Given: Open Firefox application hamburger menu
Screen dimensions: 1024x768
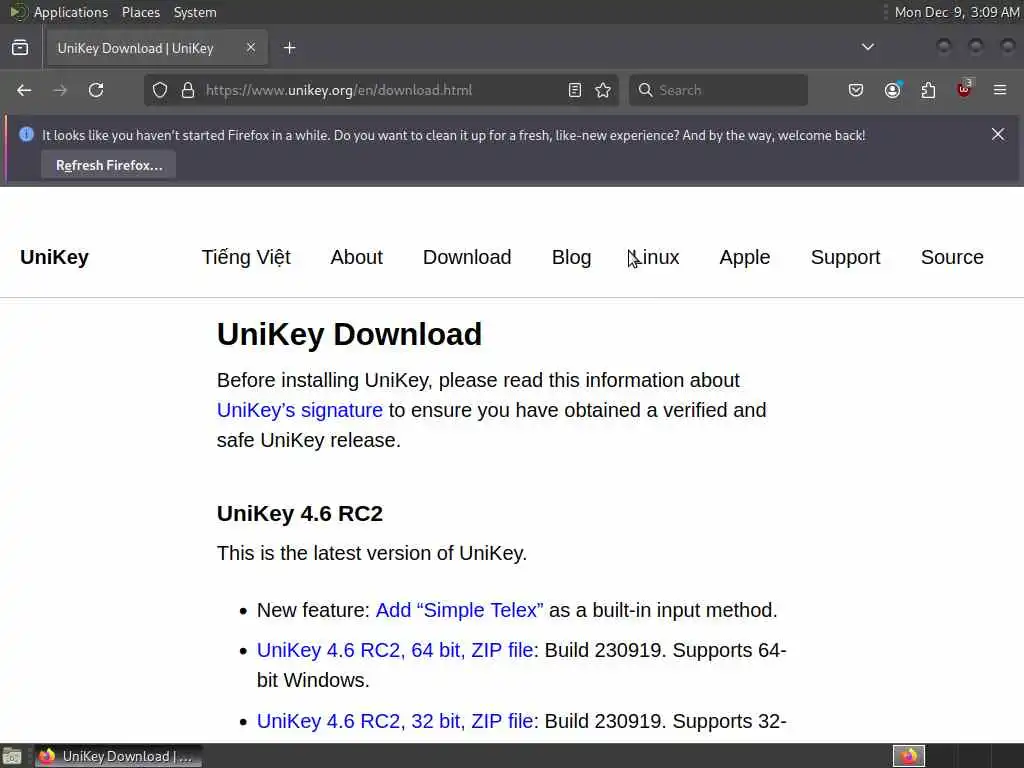Looking at the screenshot, I should point(1000,90).
